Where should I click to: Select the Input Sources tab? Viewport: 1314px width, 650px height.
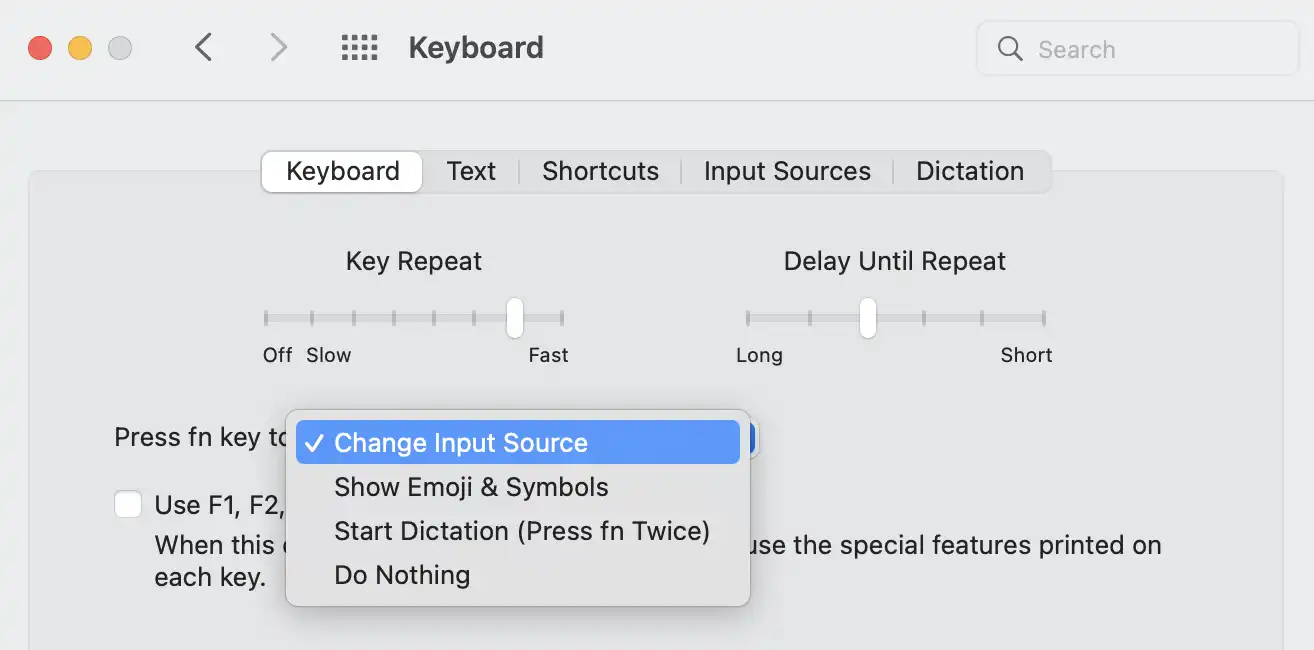tap(786, 171)
